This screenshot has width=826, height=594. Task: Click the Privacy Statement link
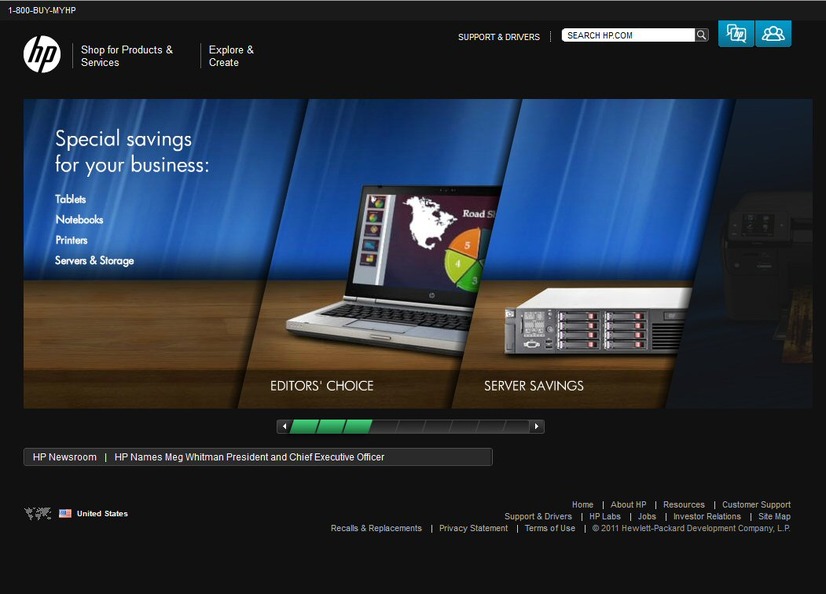(474, 528)
